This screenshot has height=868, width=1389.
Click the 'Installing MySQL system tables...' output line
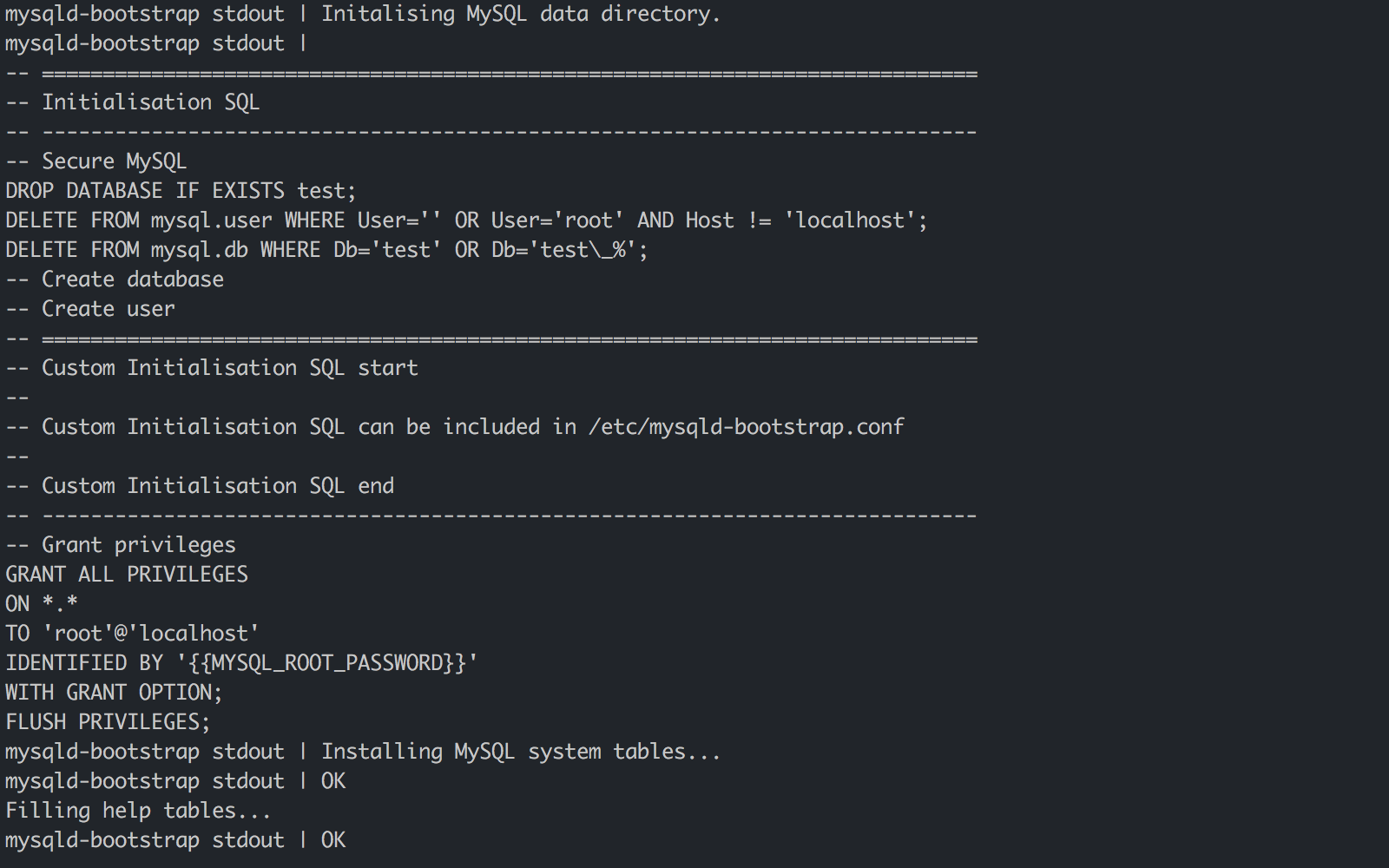point(520,752)
